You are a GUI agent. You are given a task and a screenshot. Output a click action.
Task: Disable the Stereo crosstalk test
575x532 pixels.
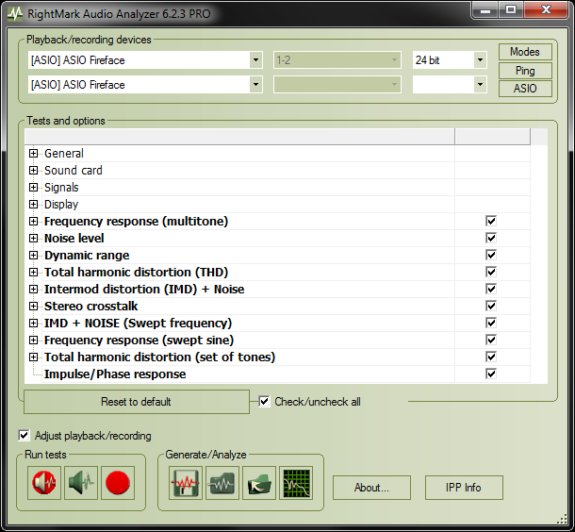click(x=491, y=306)
